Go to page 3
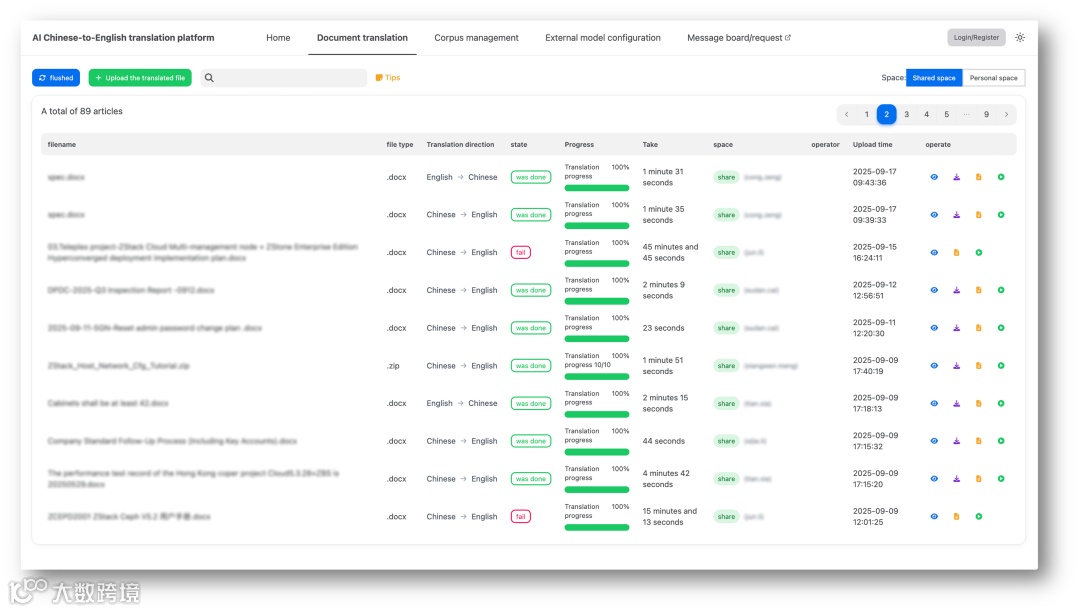Viewport: 1080px width, 612px height. pyautogui.click(x=906, y=114)
